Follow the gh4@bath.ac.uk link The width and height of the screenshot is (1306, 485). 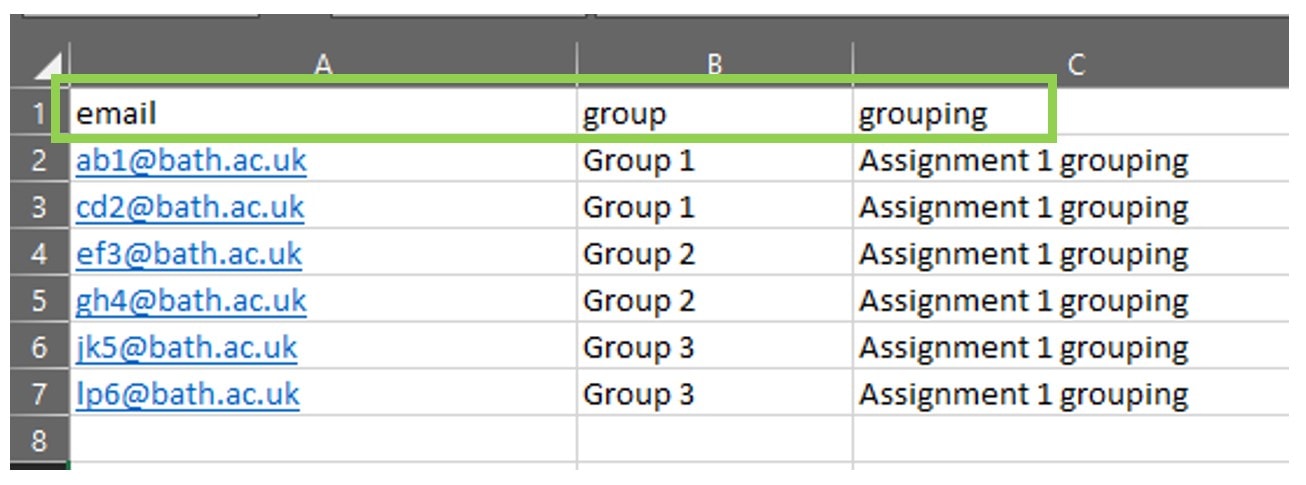point(191,301)
